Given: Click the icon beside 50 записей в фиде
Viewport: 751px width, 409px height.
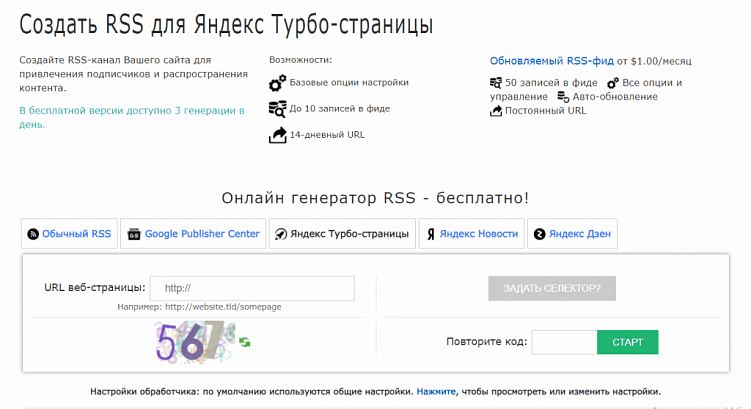Looking at the screenshot, I should click(x=496, y=83).
